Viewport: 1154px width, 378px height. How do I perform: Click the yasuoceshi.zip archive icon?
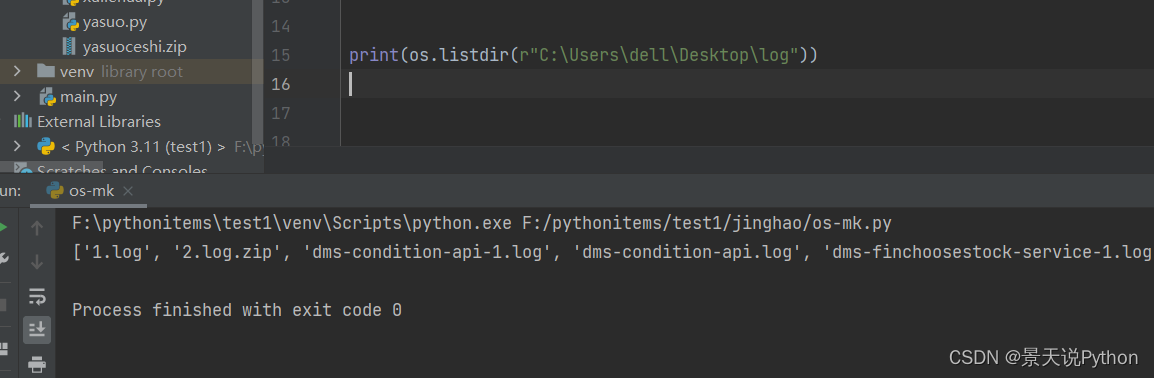pos(69,46)
